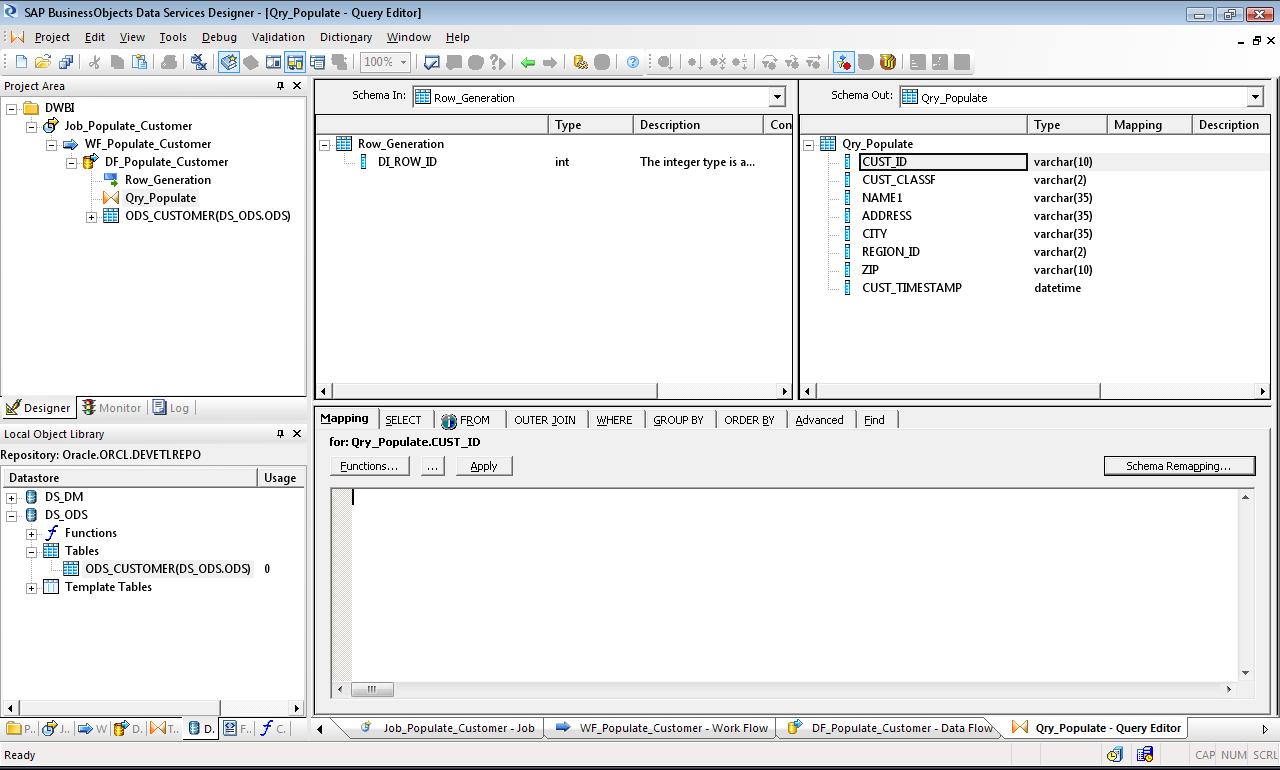Switch to the GROUP BY tab
The image size is (1280, 770).
click(678, 420)
